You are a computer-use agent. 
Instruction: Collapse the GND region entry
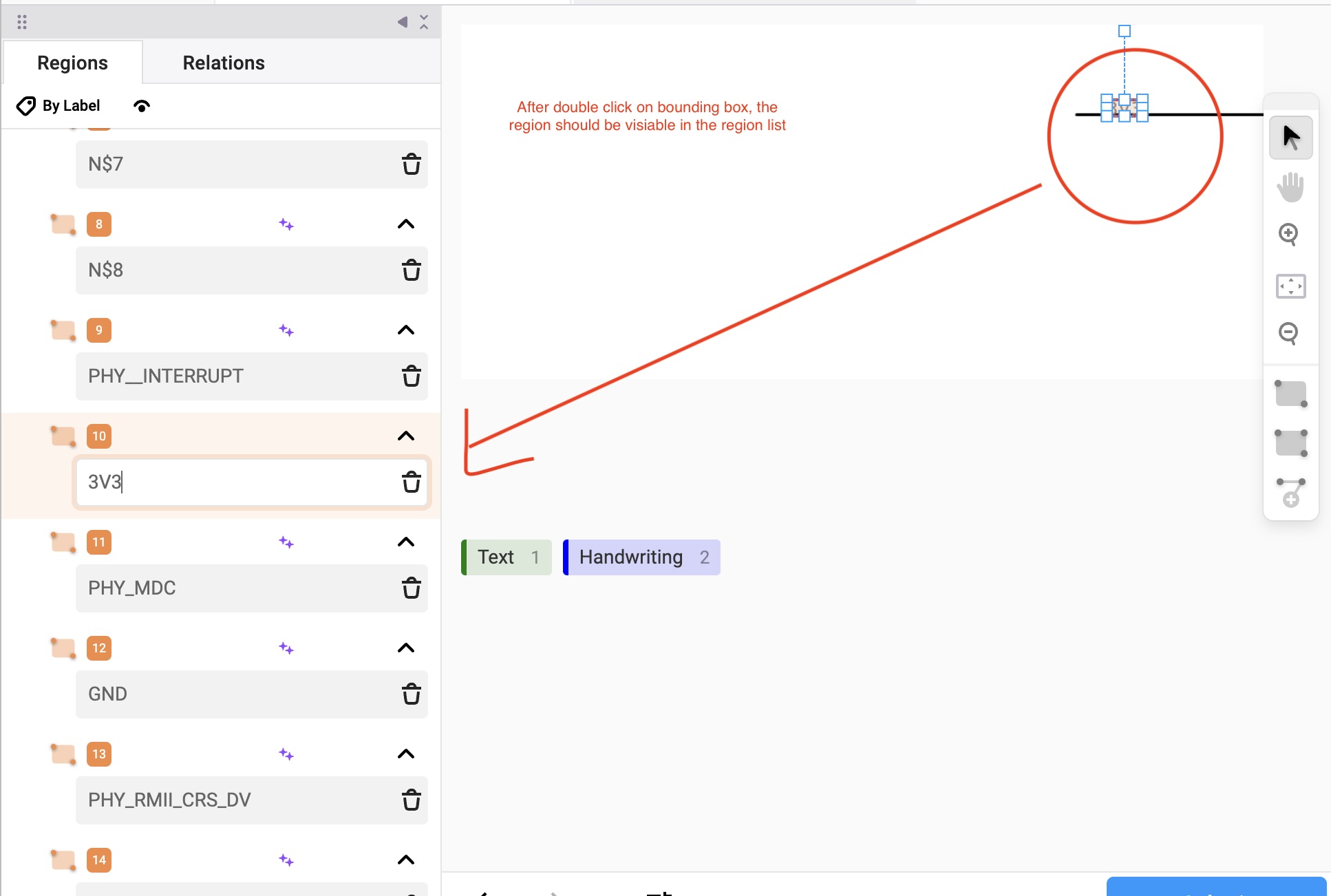(x=405, y=648)
